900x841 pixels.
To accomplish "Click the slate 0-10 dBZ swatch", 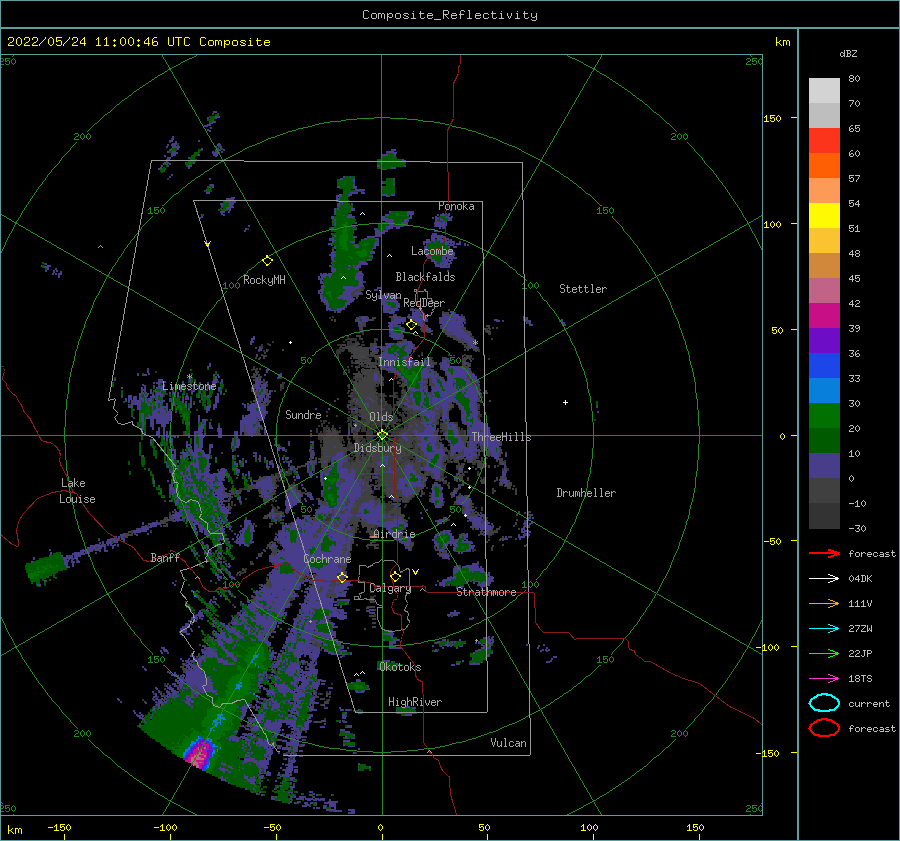I will (824, 466).
